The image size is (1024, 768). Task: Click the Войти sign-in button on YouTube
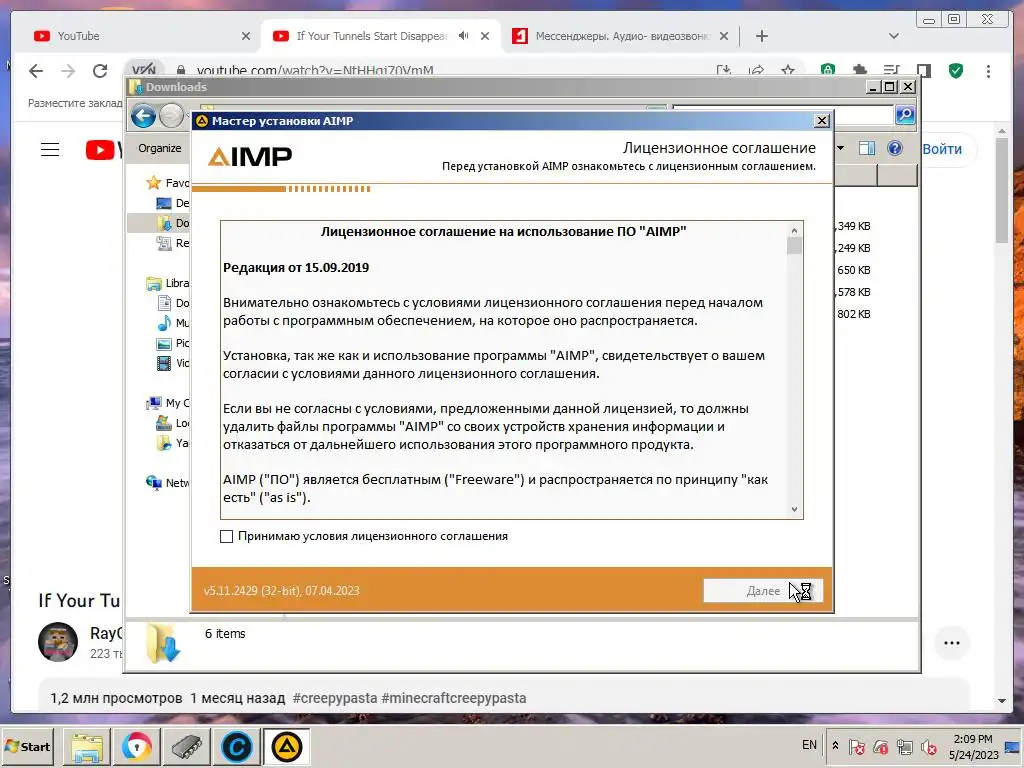942,149
